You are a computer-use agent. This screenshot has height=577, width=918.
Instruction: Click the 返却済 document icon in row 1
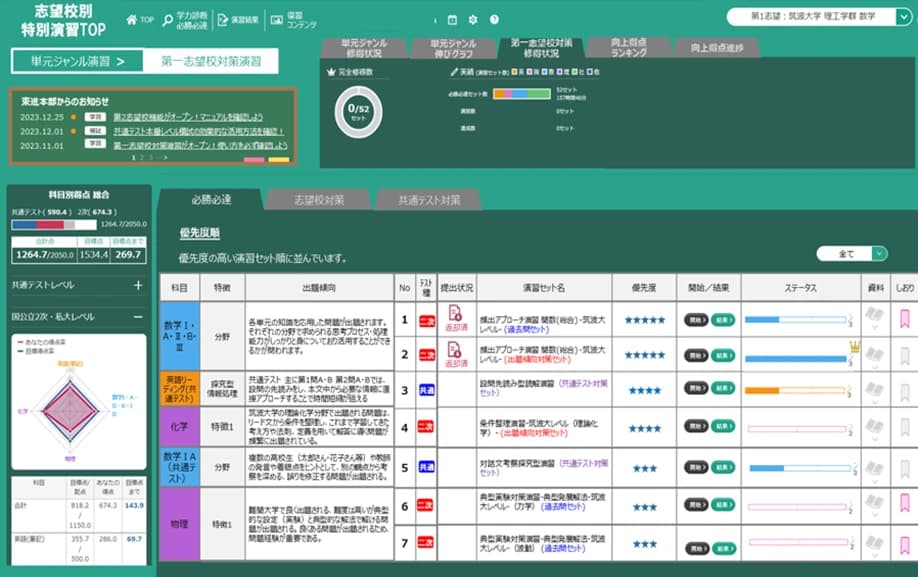tap(454, 317)
